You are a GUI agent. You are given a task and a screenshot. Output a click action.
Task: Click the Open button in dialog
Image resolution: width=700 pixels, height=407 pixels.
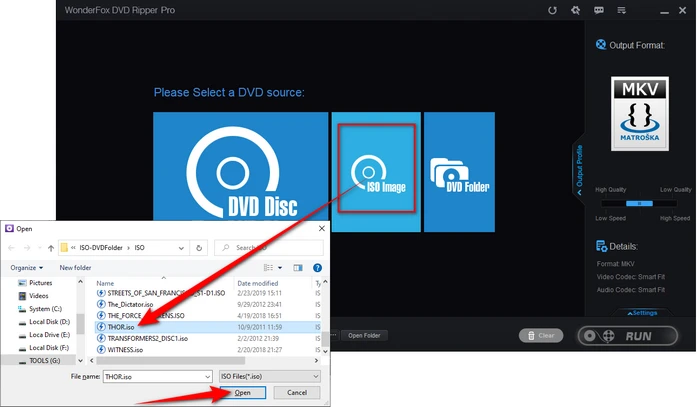tap(243, 393)
